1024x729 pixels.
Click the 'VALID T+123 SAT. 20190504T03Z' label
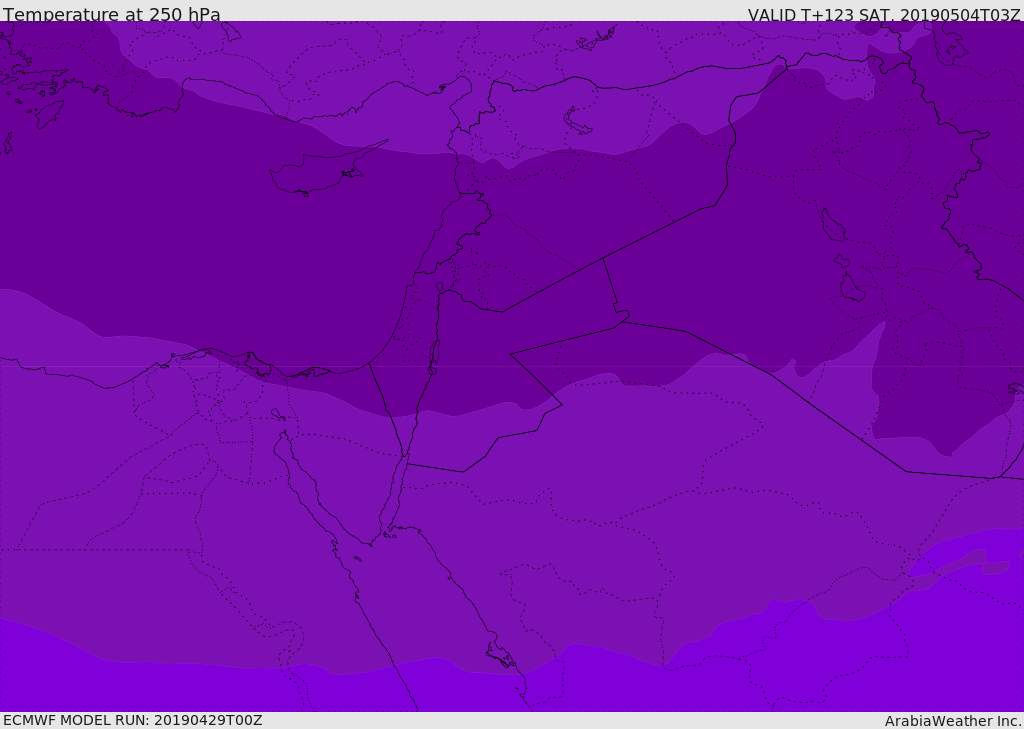coord(884,15)
